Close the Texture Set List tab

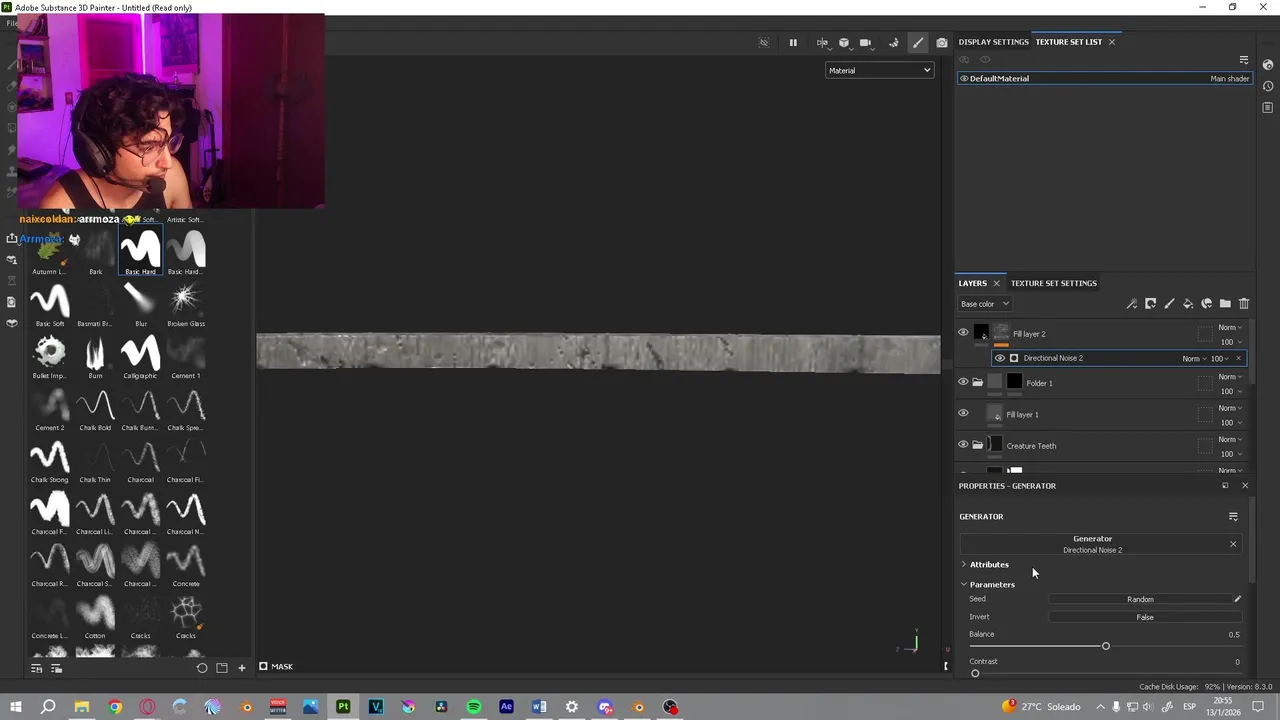click(1111, 42)
